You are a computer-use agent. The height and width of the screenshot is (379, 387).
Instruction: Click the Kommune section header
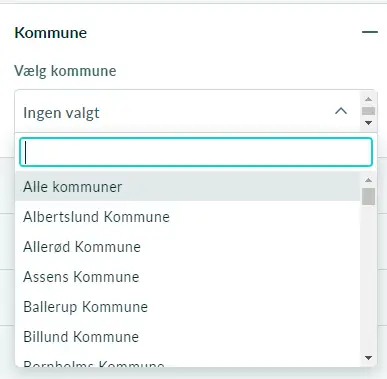(51, 33)
